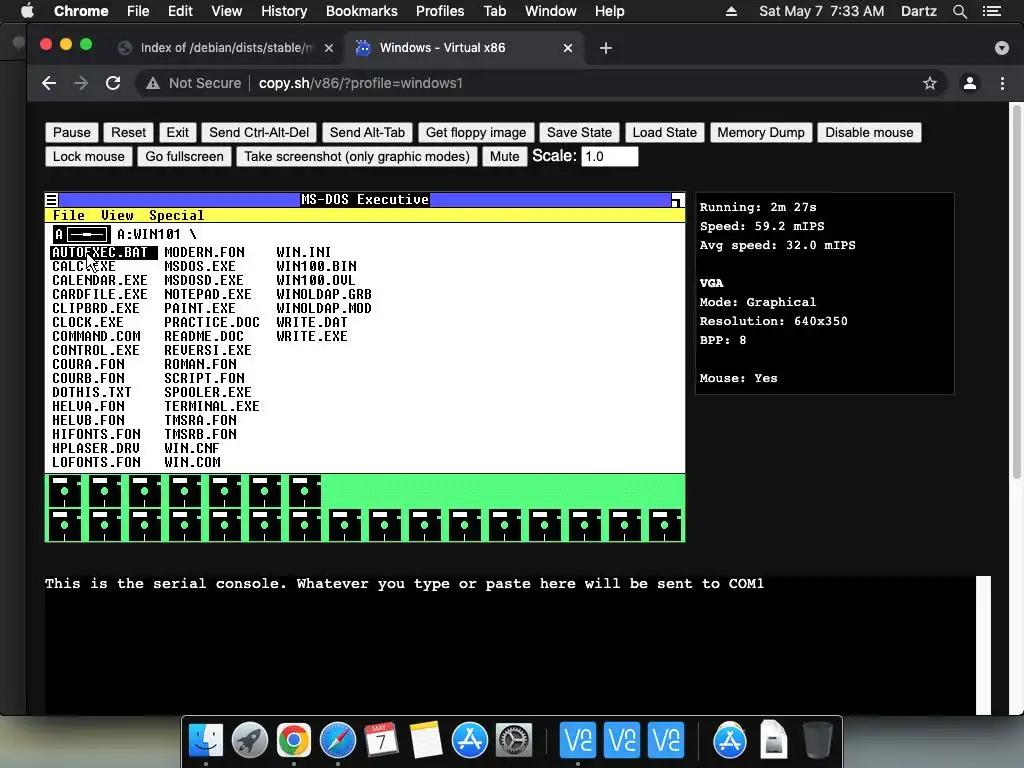Open MS-DOS Executive system menu icon
Screen dimensions: 1024x768
coord(52,200)
